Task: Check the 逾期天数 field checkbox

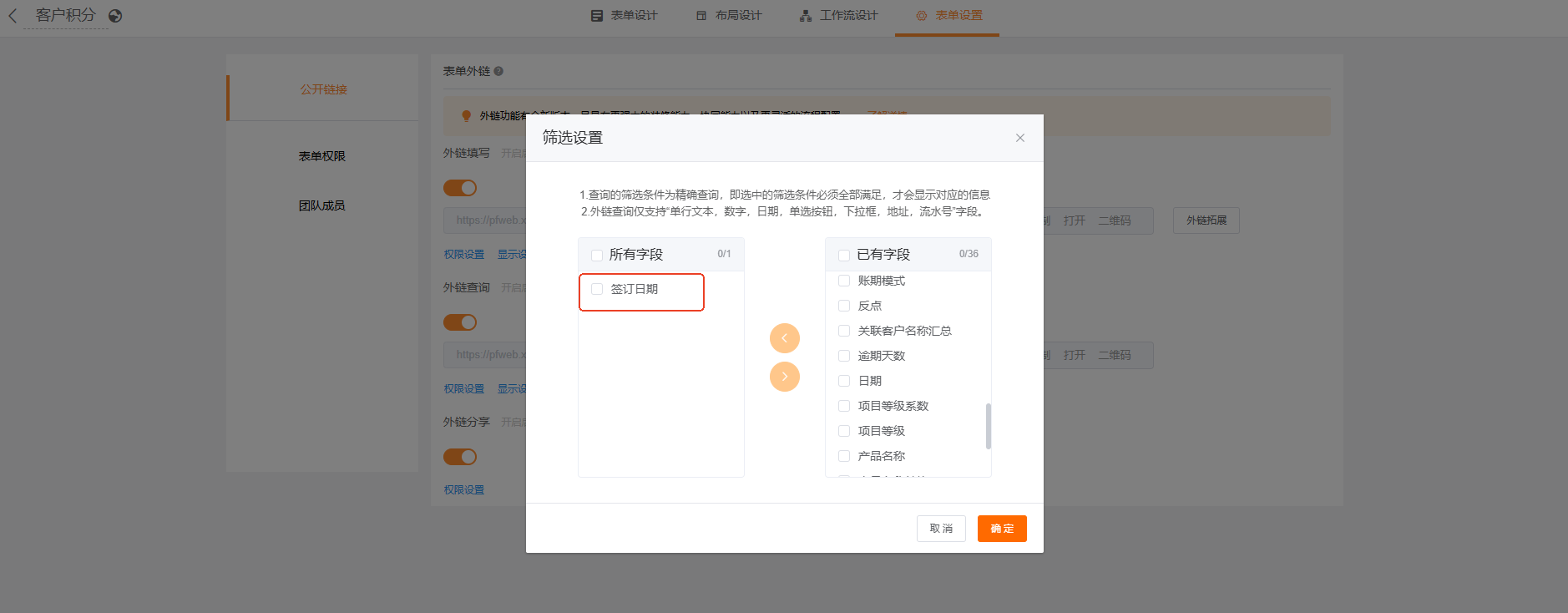Action: click(844, 356)
